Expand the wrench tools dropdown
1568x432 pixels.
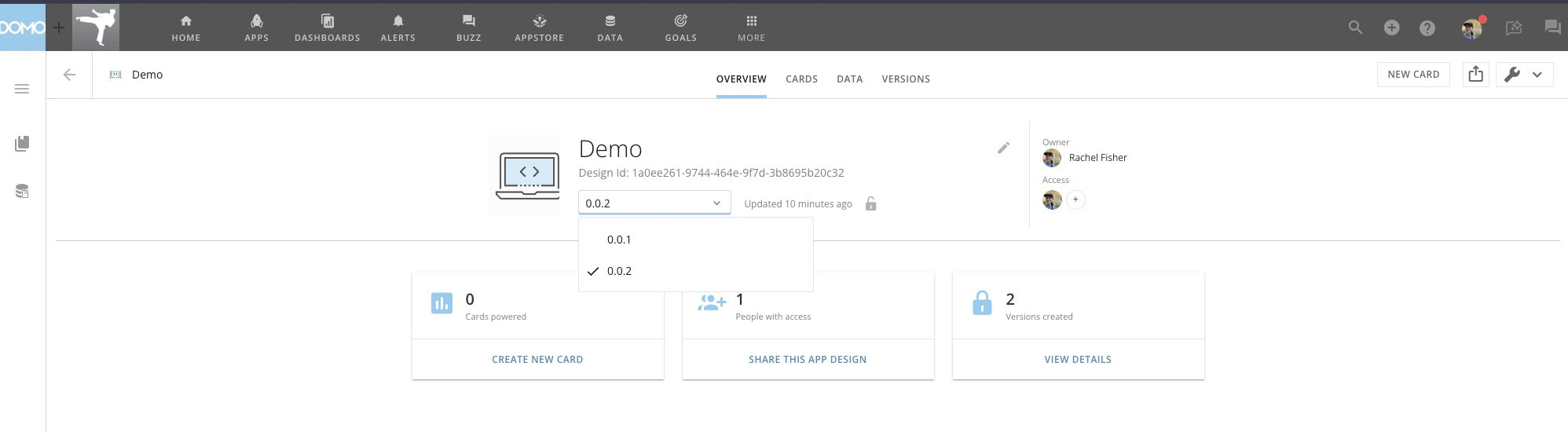tap(1524, 75)
